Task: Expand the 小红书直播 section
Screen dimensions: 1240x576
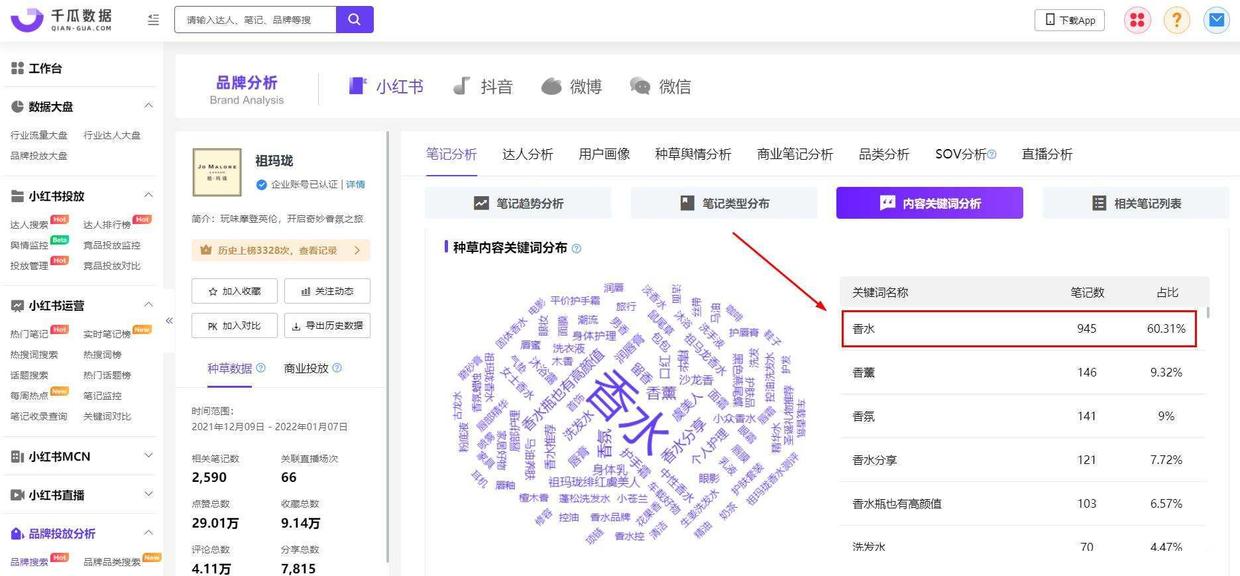Action: click(x=148, y=493)
